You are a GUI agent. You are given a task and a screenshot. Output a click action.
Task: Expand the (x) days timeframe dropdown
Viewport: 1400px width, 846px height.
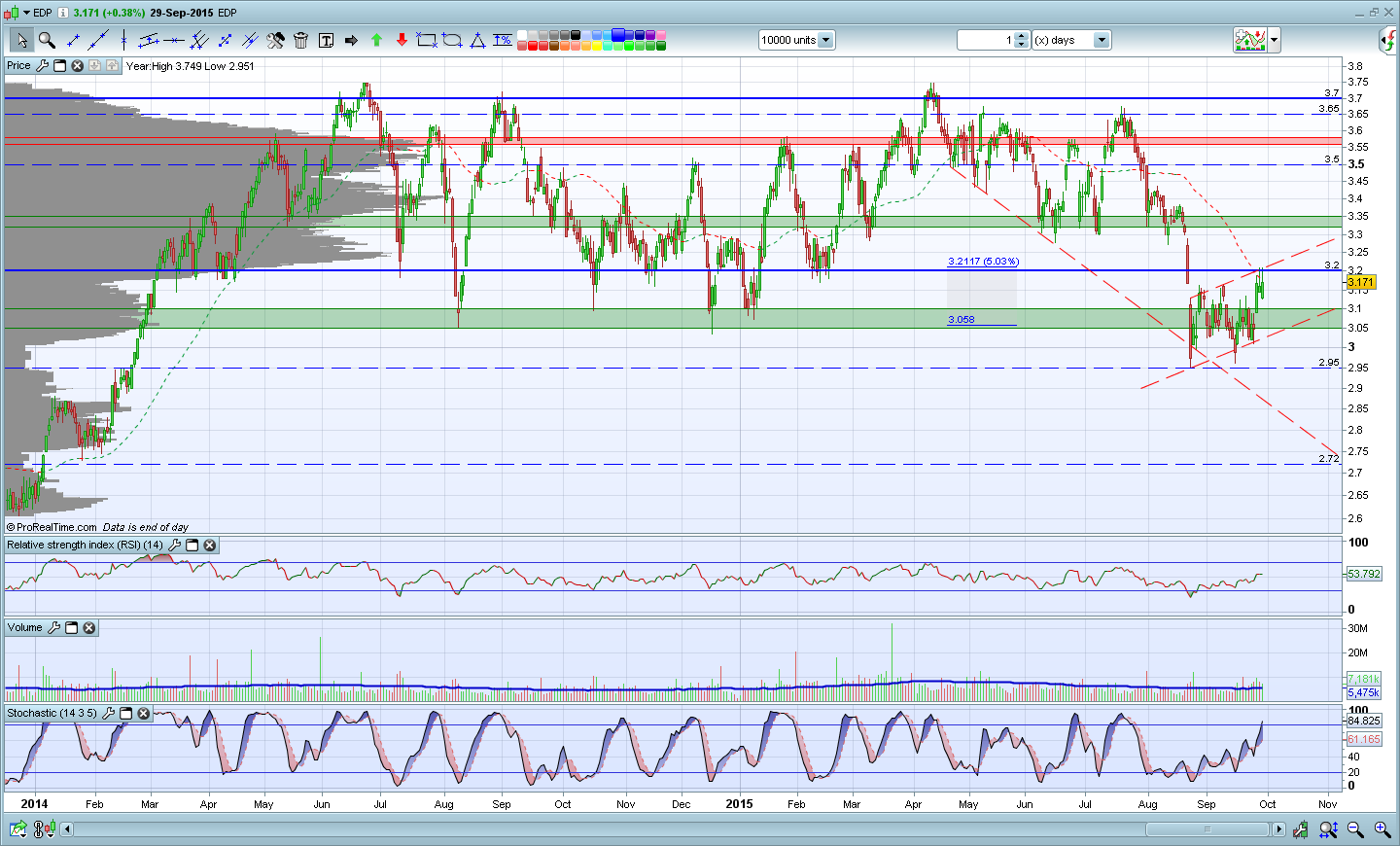point(1102,40)
